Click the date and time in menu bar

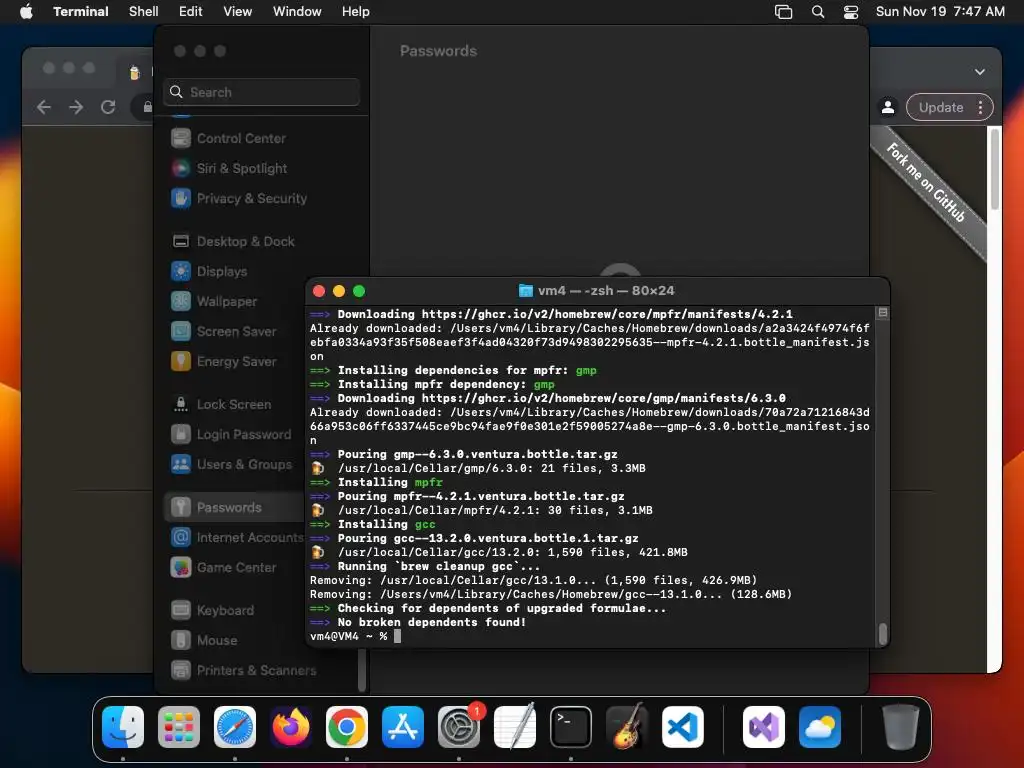(x=940, y=11)
